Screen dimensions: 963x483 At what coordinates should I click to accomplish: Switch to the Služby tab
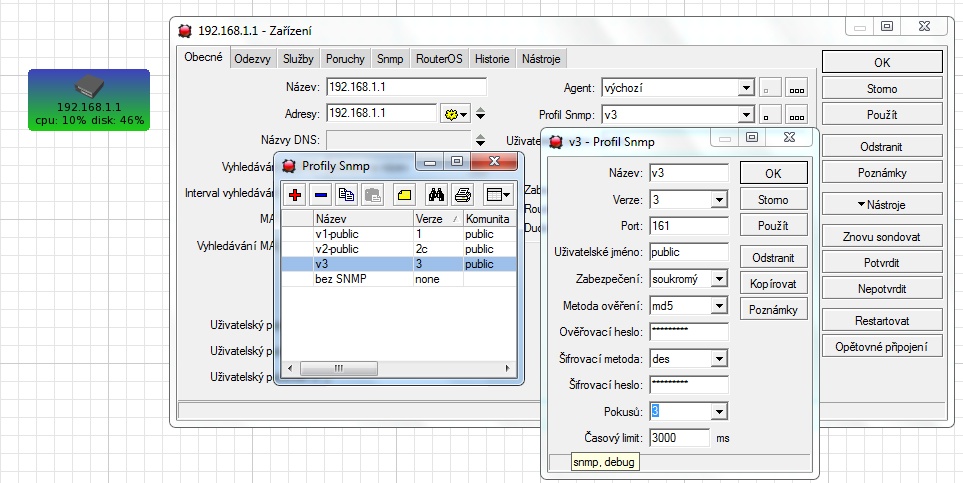coord(298,59)
